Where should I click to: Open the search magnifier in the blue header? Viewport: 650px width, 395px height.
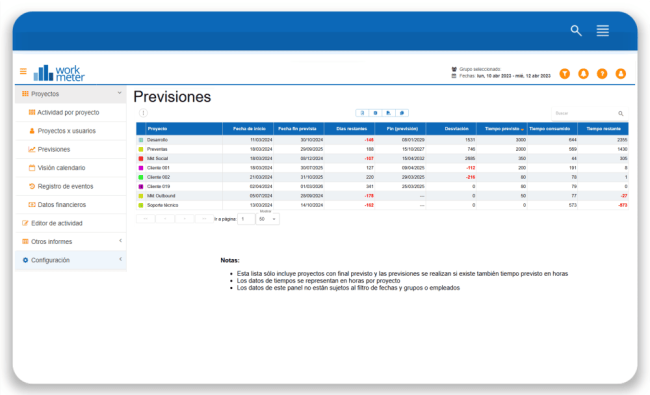click(576, 30)
